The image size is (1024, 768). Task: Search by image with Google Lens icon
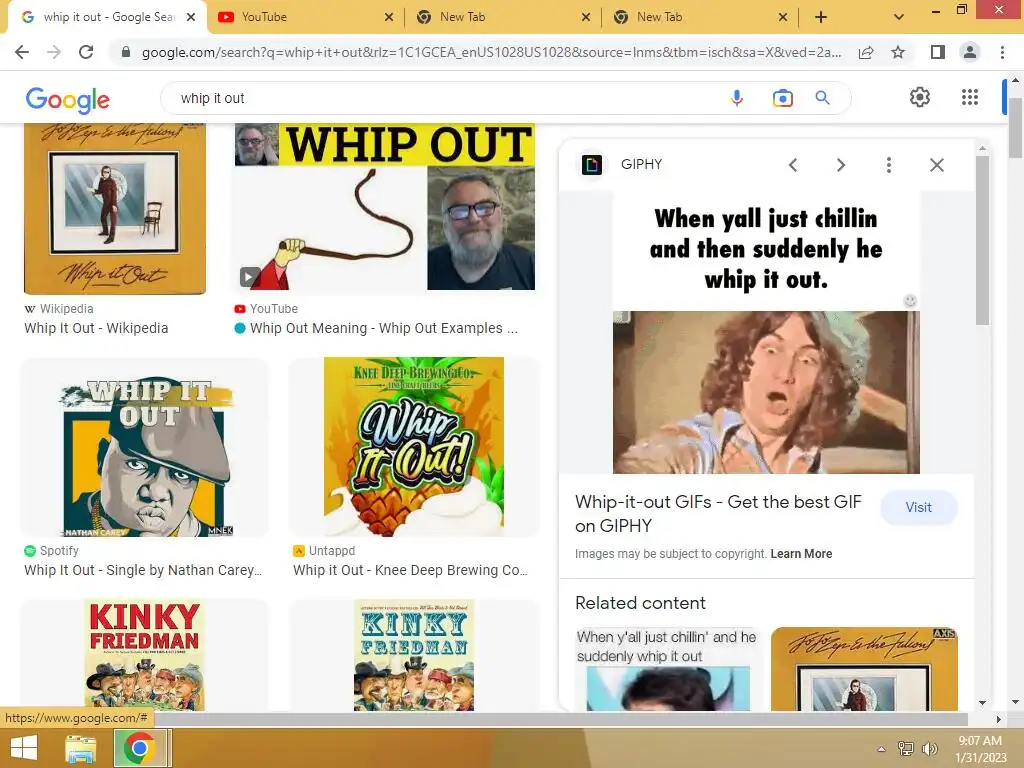pos(782,98)
